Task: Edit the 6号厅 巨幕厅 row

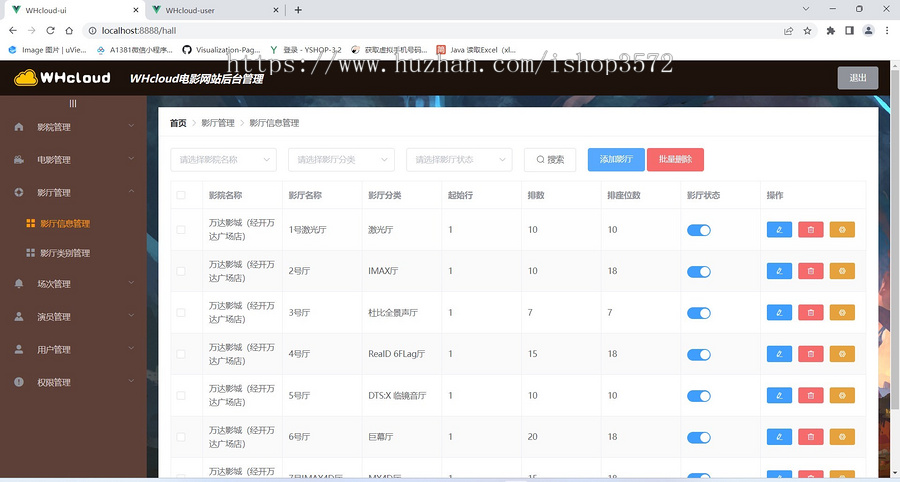Action: coord(779,437)
